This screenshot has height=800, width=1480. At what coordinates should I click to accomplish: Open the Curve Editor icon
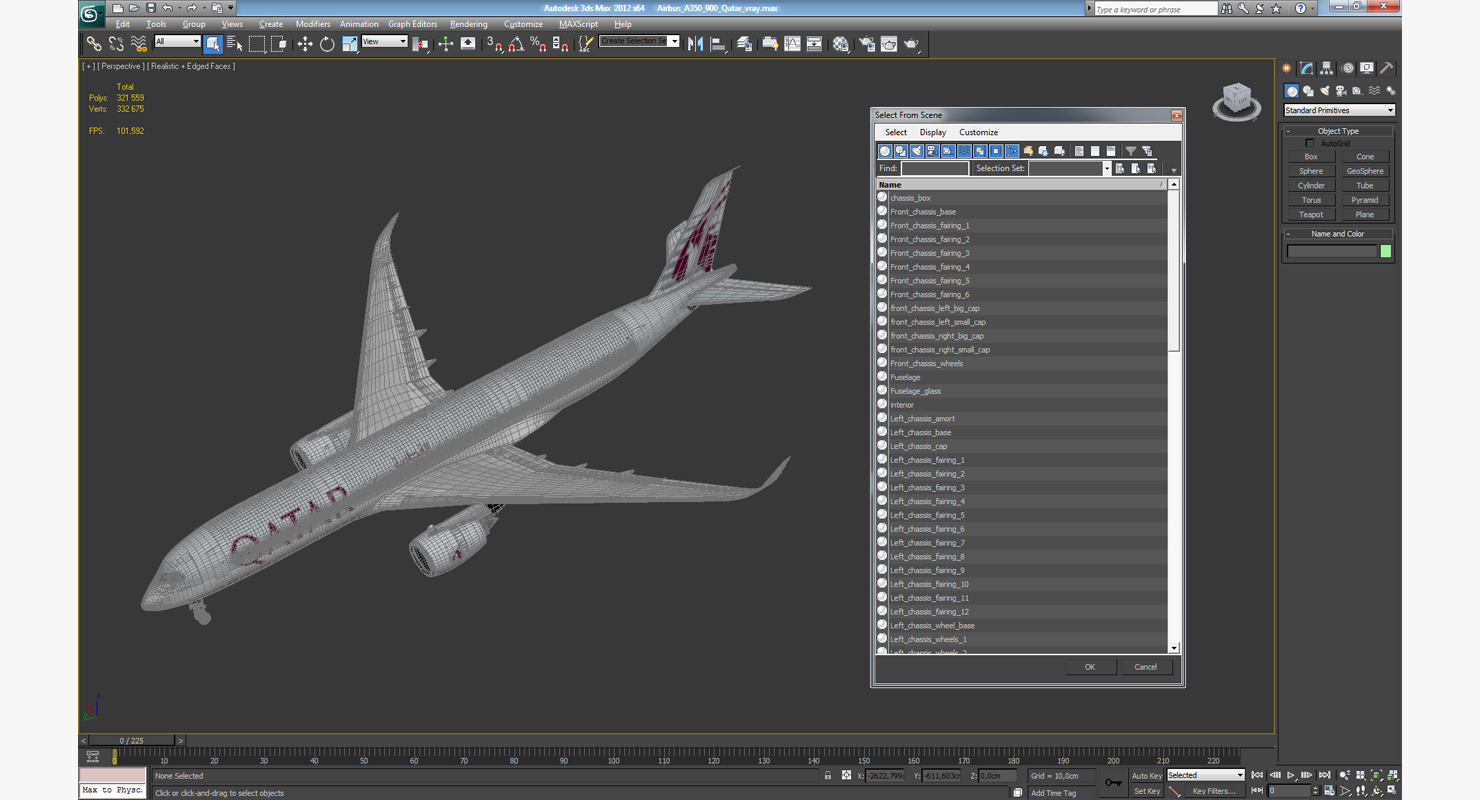click(792, 44)
